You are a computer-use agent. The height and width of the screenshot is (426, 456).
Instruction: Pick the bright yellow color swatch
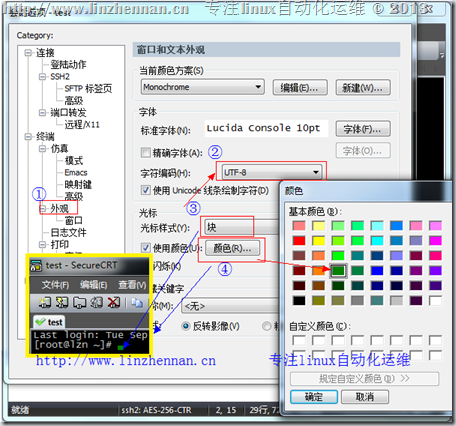319,241
